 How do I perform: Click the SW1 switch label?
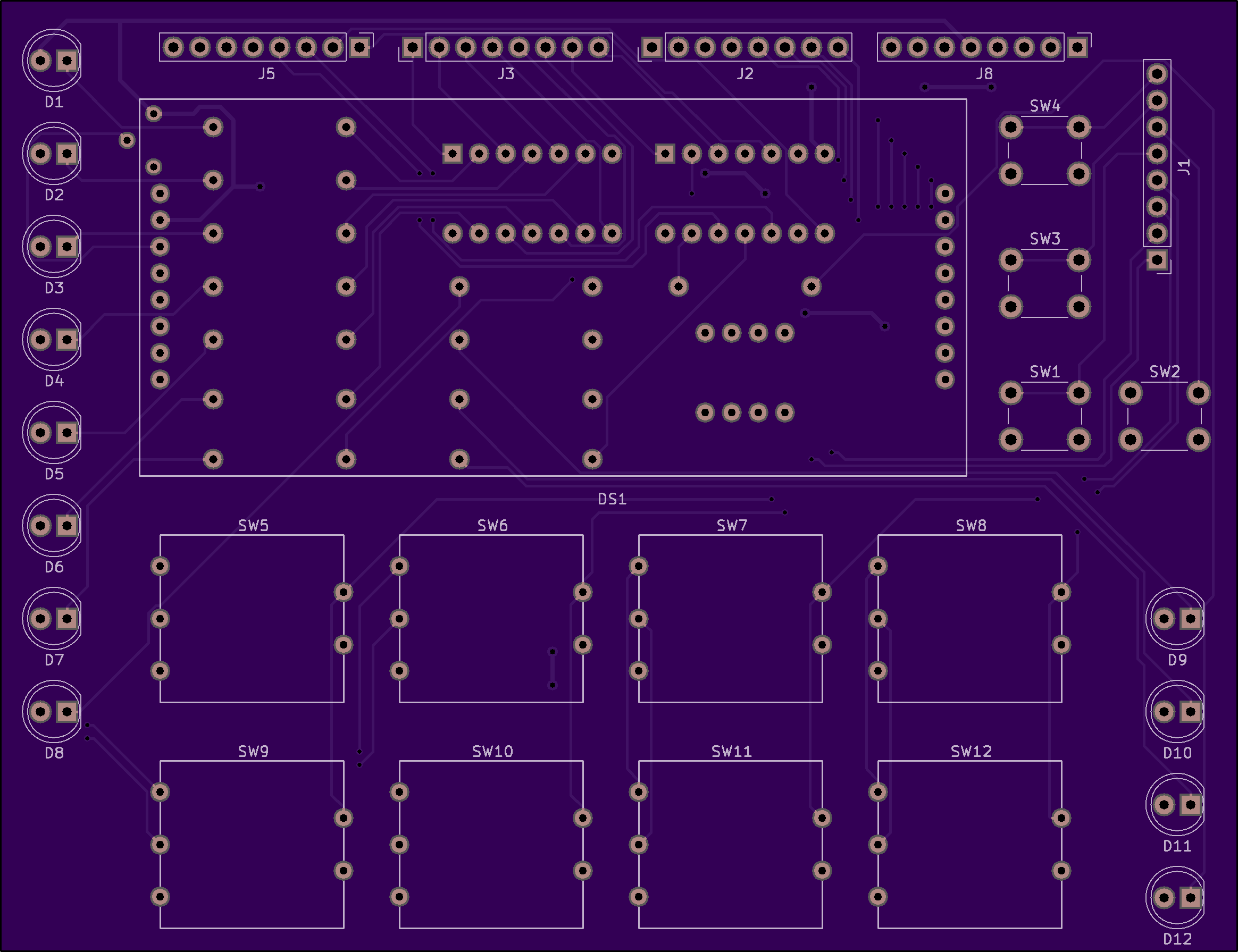pos(1045,372)
